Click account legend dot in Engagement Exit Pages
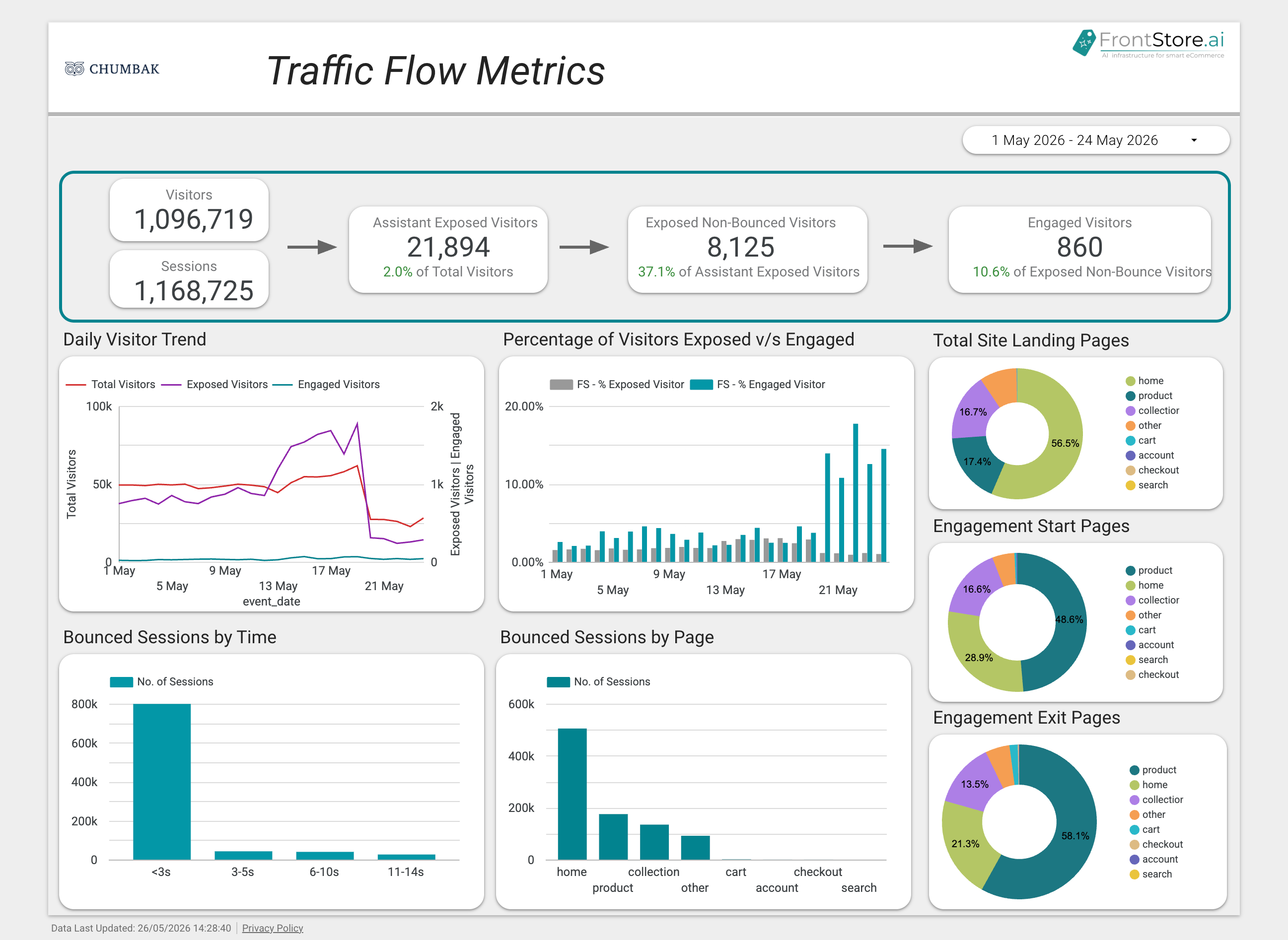Image resolution: width=1288 pixels, height=940 pixels. (x=1135, y=859)
